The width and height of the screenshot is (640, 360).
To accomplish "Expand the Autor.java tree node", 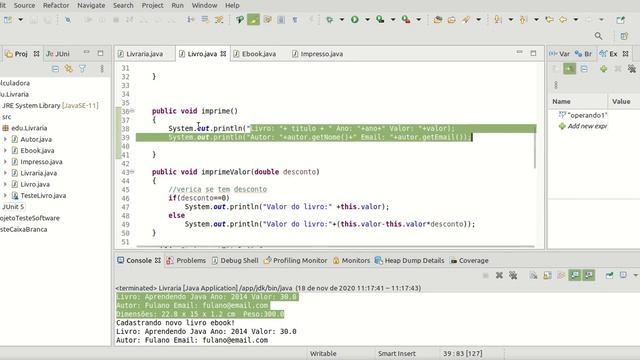I will (x=5, y=139).
